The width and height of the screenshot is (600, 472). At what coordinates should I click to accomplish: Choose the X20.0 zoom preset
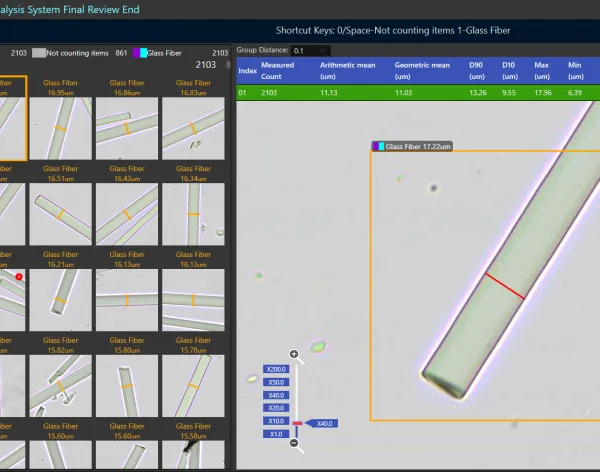[x=276, y=408]
